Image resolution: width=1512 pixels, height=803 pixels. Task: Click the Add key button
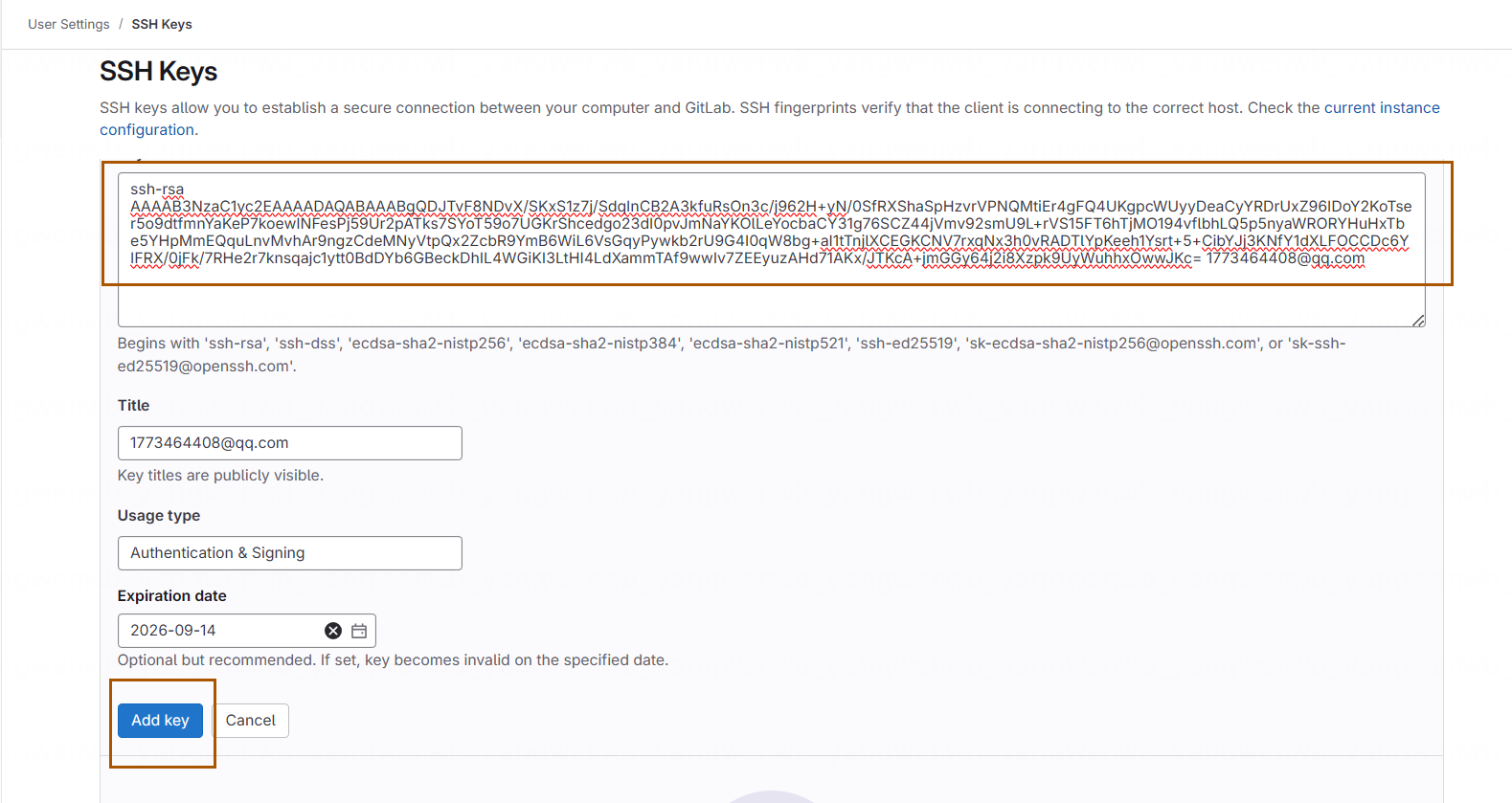click(x=160, y=721)
